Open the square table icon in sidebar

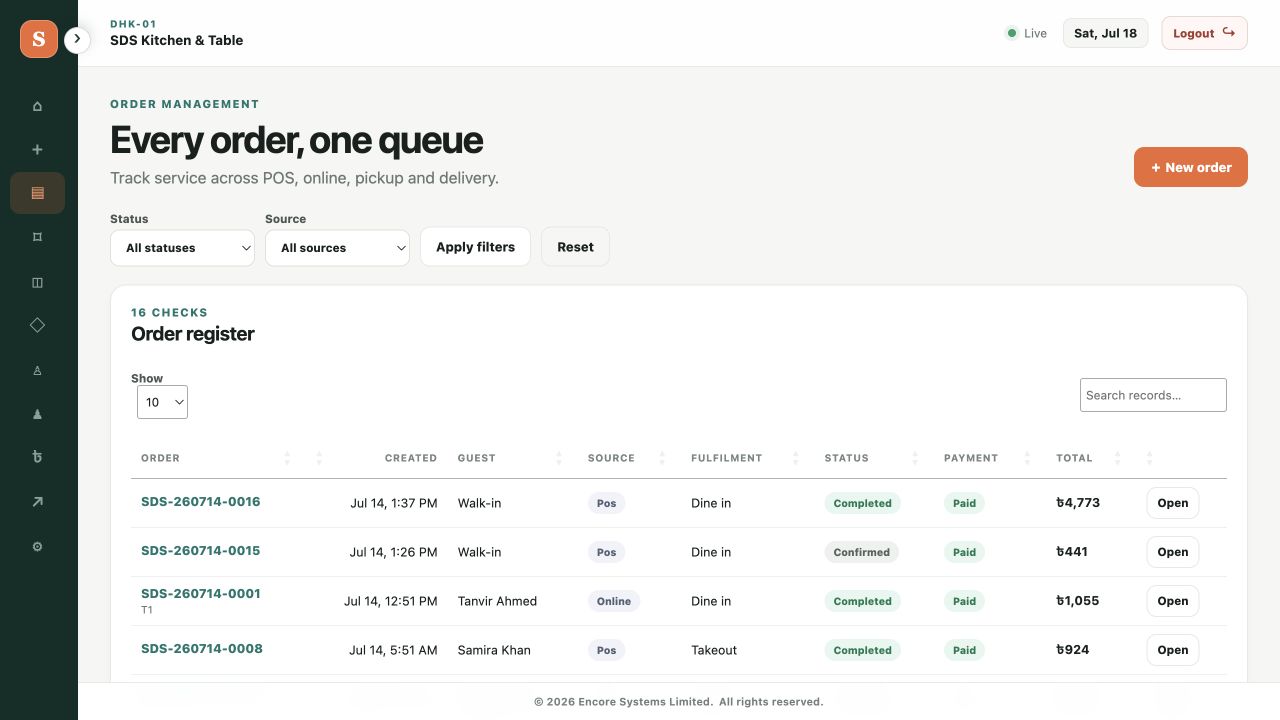(37, 237)
